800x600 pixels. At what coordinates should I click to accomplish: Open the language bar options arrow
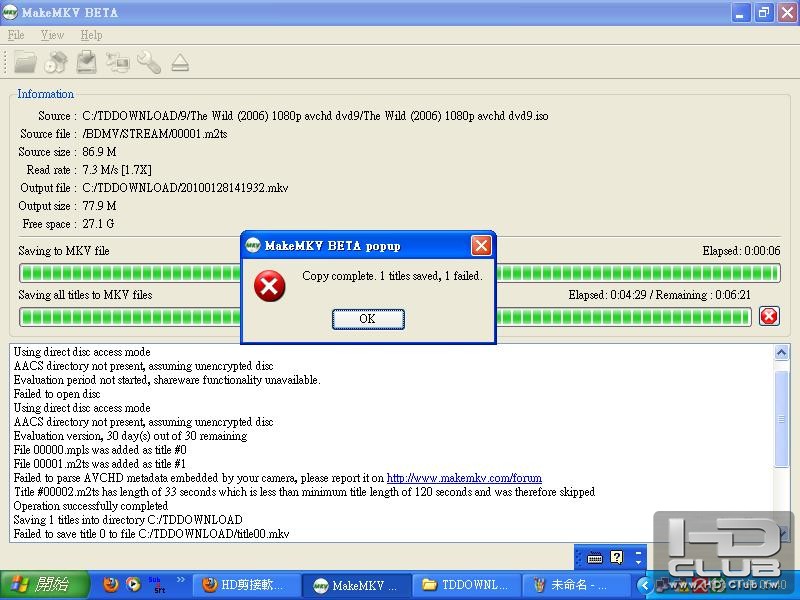click(638, 562)
